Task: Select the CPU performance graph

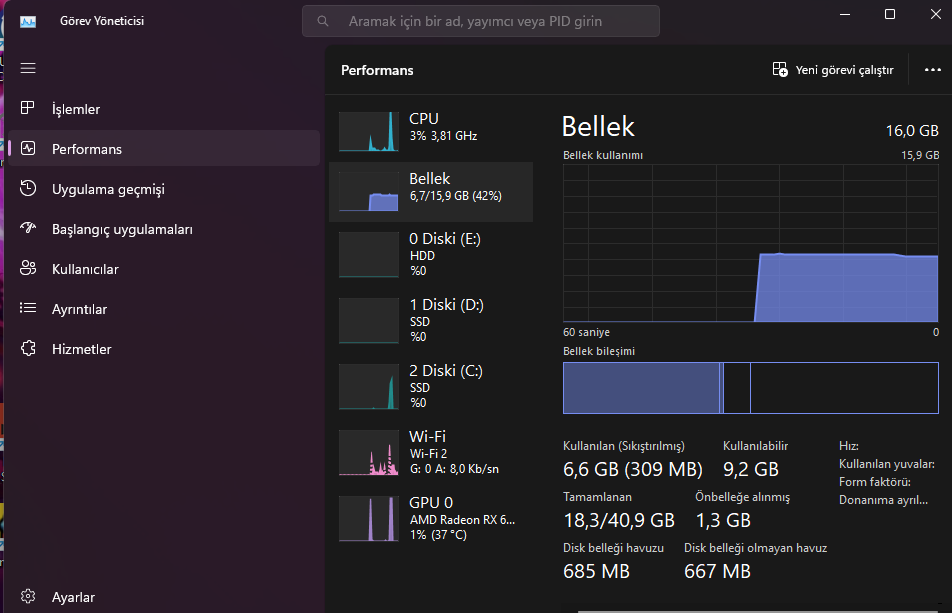Action: pos(431,131)
